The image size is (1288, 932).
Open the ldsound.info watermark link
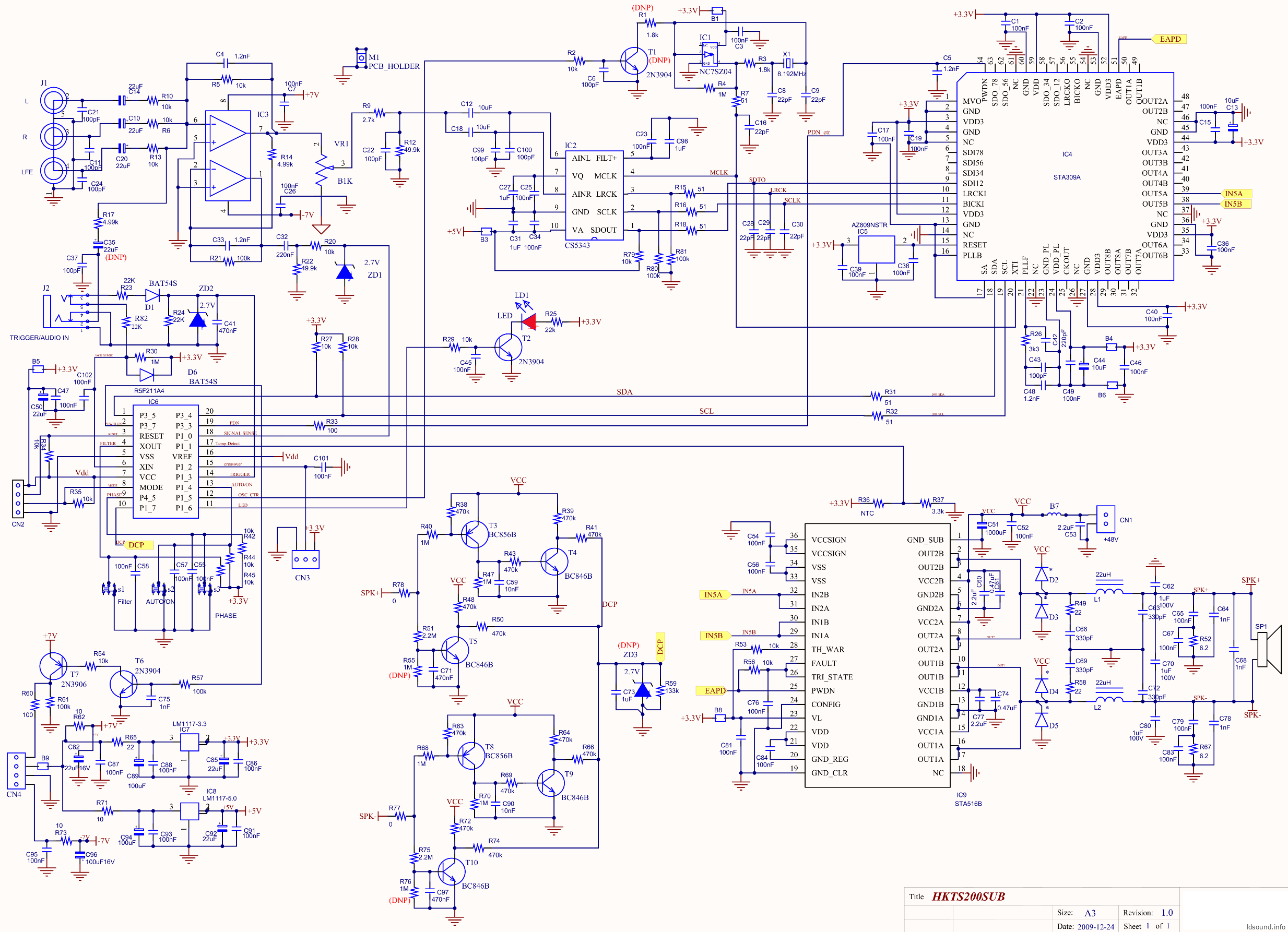pyautogui.click(x=1265, y=926)
